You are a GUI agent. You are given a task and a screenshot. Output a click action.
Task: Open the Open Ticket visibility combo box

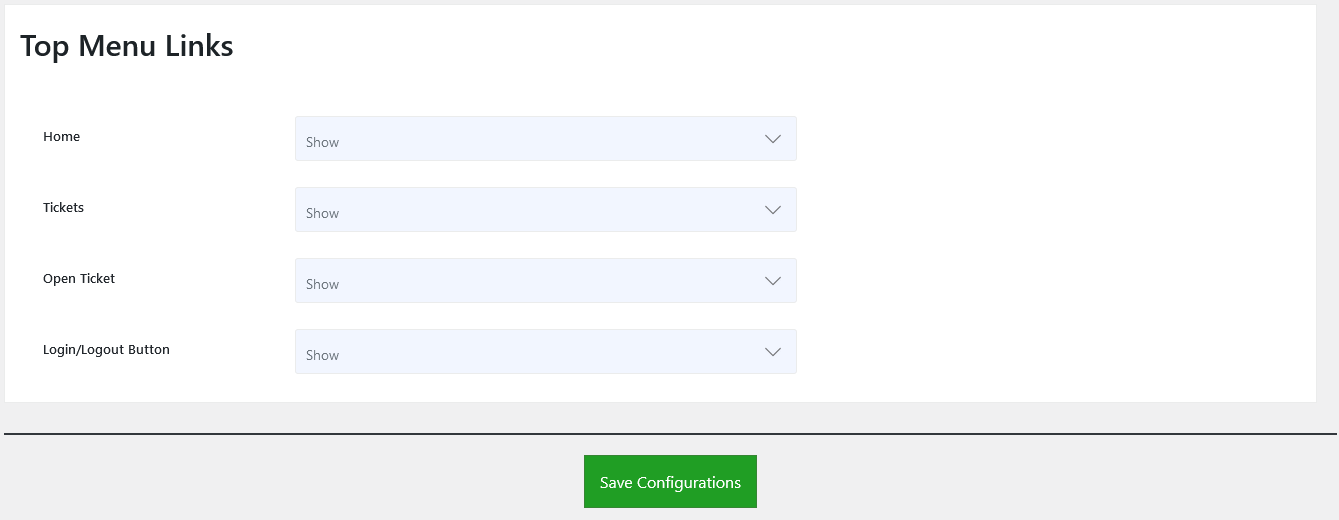click(x=545, y=281)
